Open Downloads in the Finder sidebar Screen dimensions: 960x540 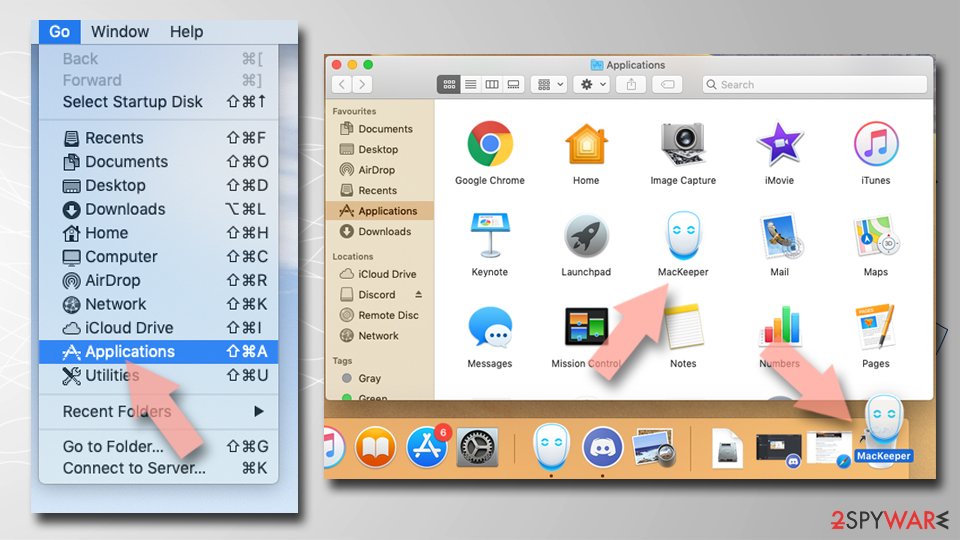(x=380, y=231)
